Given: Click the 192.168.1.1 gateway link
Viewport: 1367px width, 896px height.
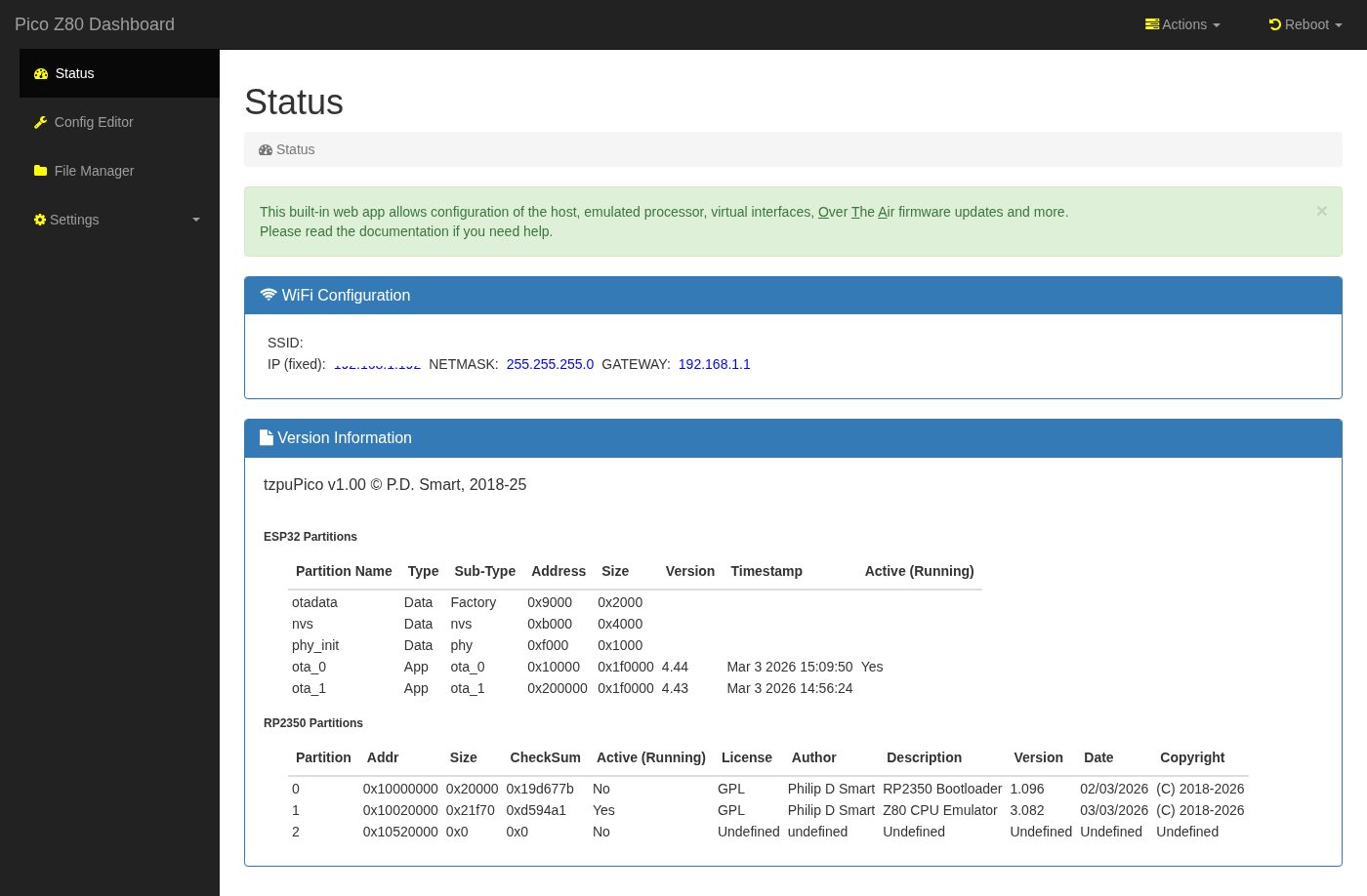Looking at the screenshot, I should pyautogui.click(x=714, y=364).
